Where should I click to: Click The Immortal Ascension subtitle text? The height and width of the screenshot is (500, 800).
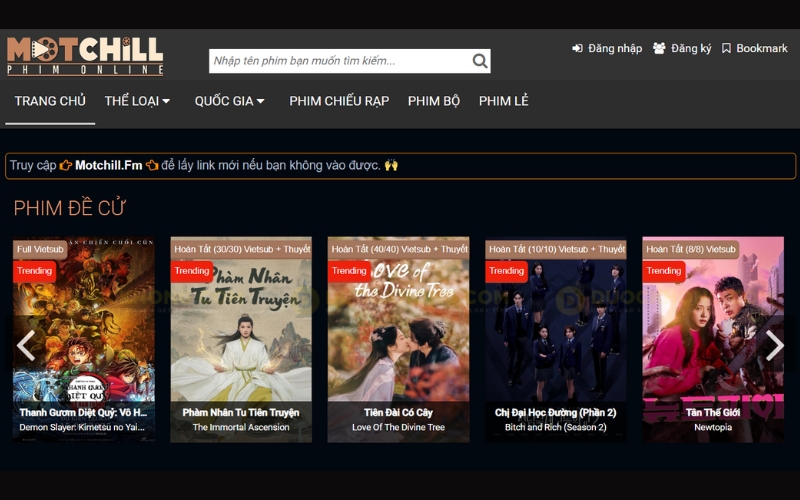point(241,428)
